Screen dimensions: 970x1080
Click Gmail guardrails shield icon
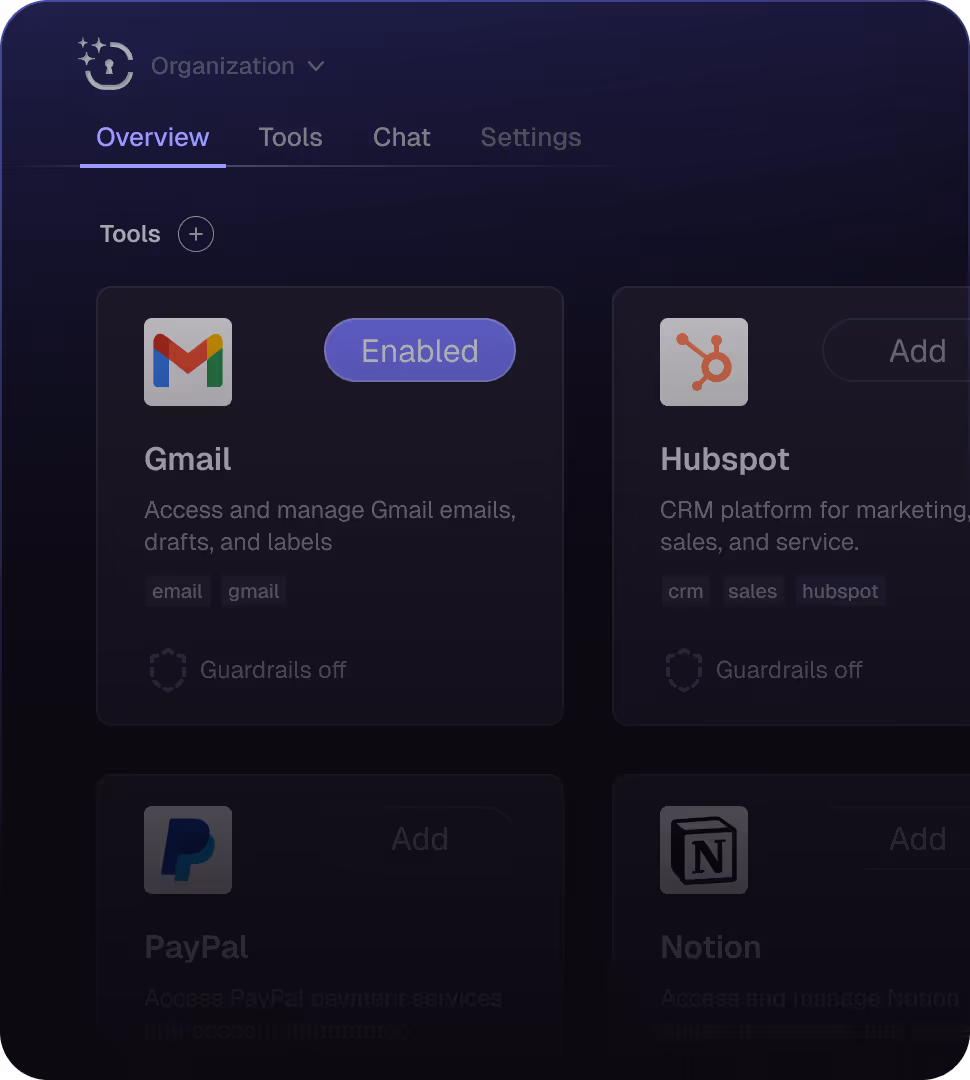point(167,669)
